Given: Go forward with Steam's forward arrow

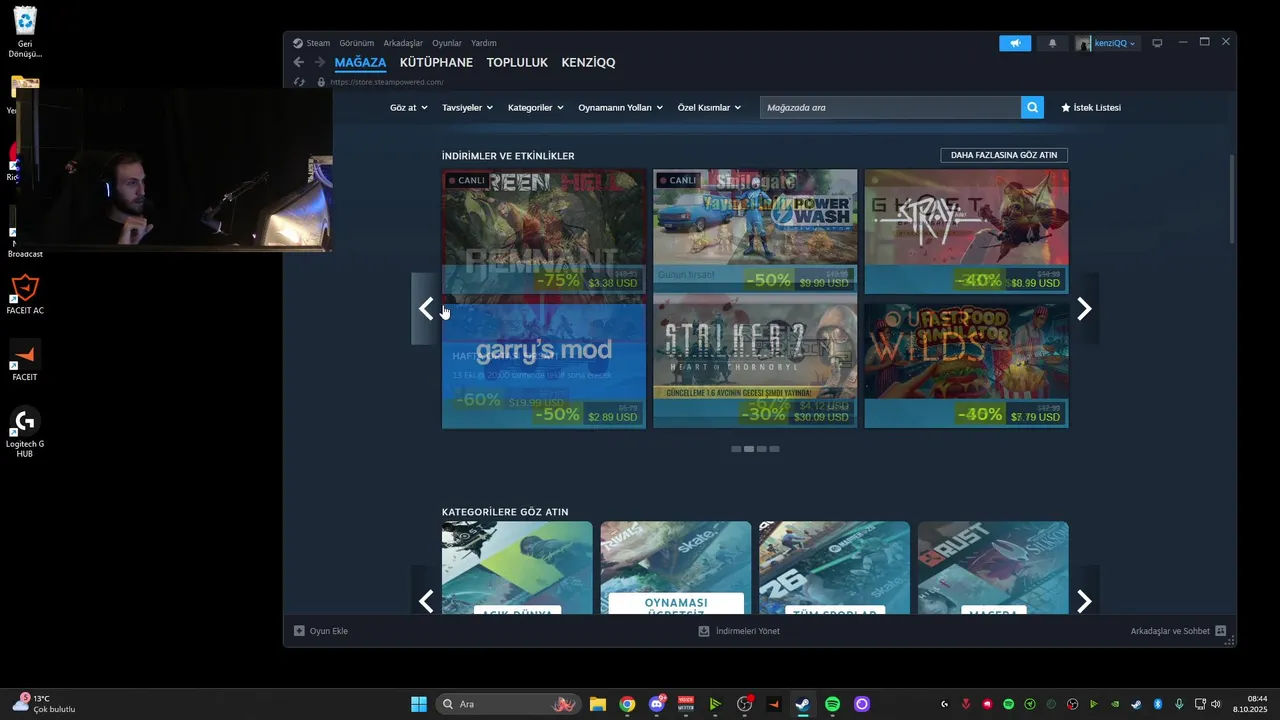Looking at the screenshot, I should (320, 62).
